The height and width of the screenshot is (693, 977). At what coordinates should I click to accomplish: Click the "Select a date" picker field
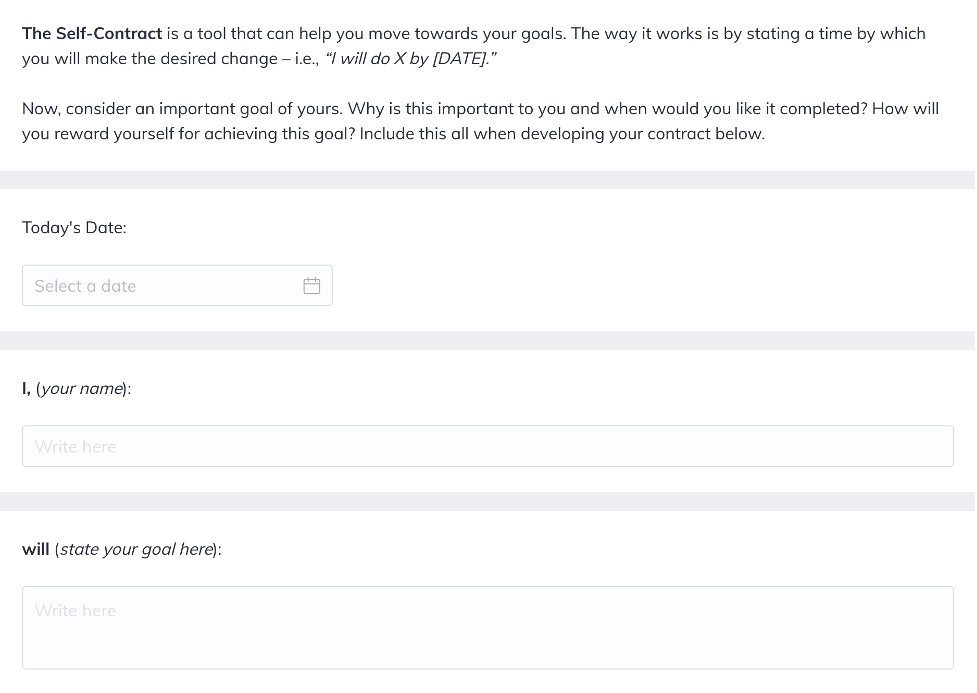pyautogui.click(x=160, y=286)
